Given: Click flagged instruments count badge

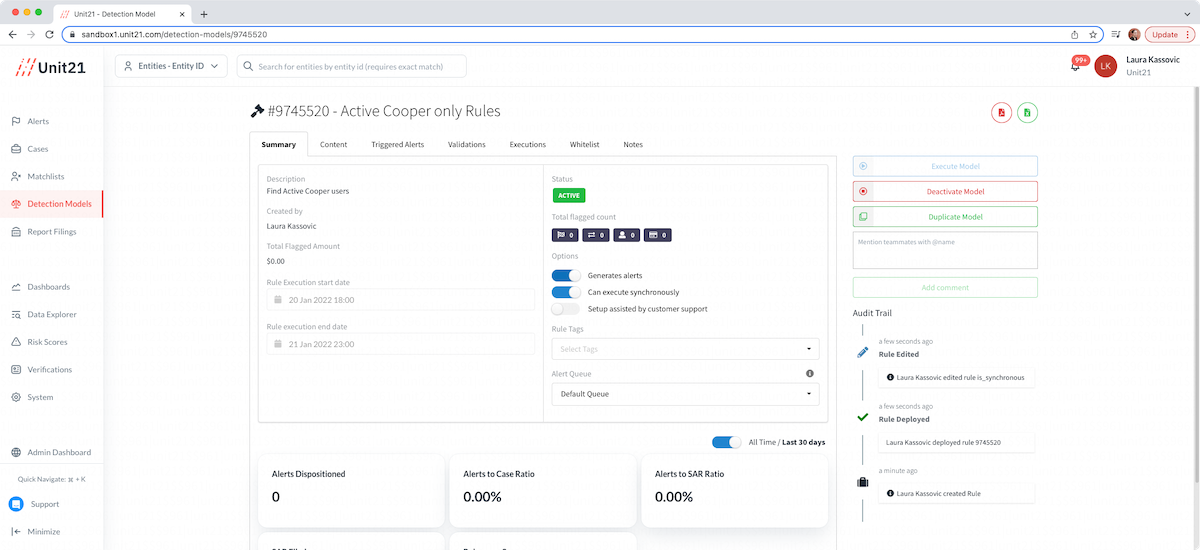Looking at the screenshot, I should point(657,235).
